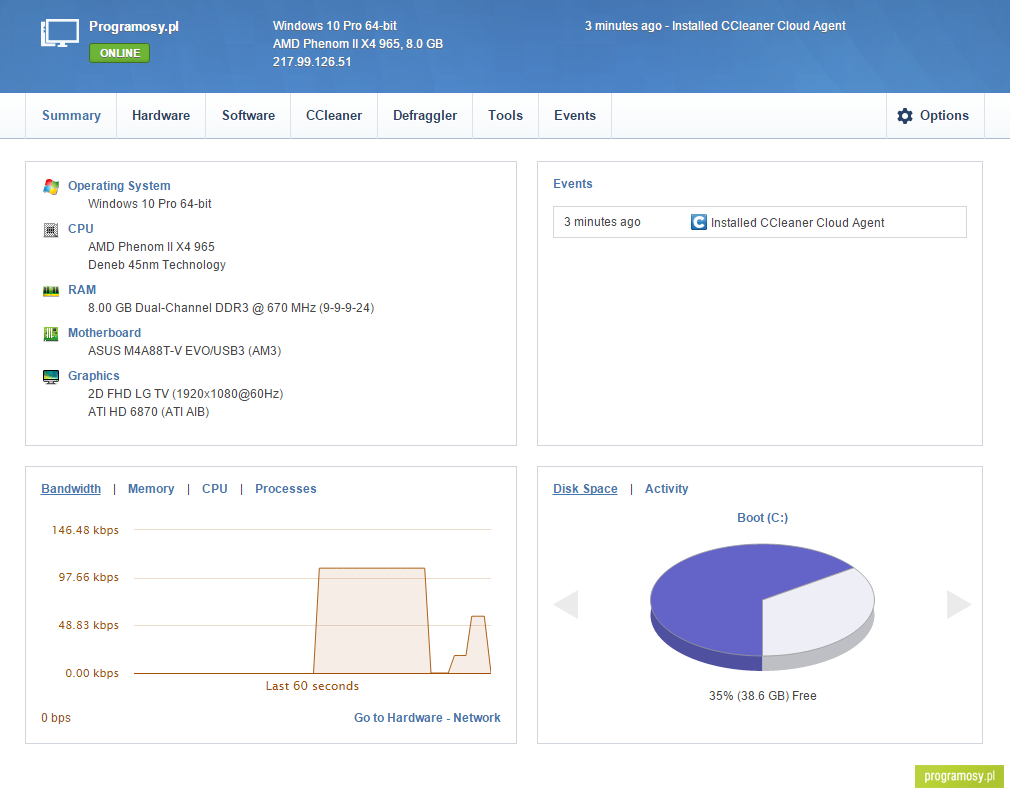The image size is (1010, 794).
Task: Follow Go to Hardware - Network link
Action: [x=427, y=717]
